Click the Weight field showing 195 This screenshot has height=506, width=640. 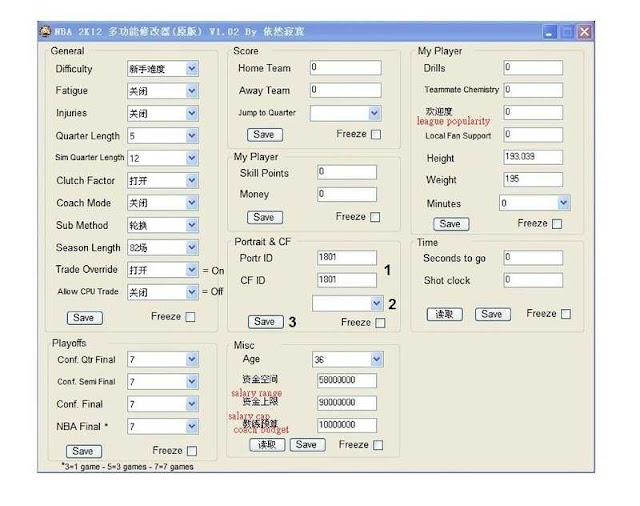[533, 180]
